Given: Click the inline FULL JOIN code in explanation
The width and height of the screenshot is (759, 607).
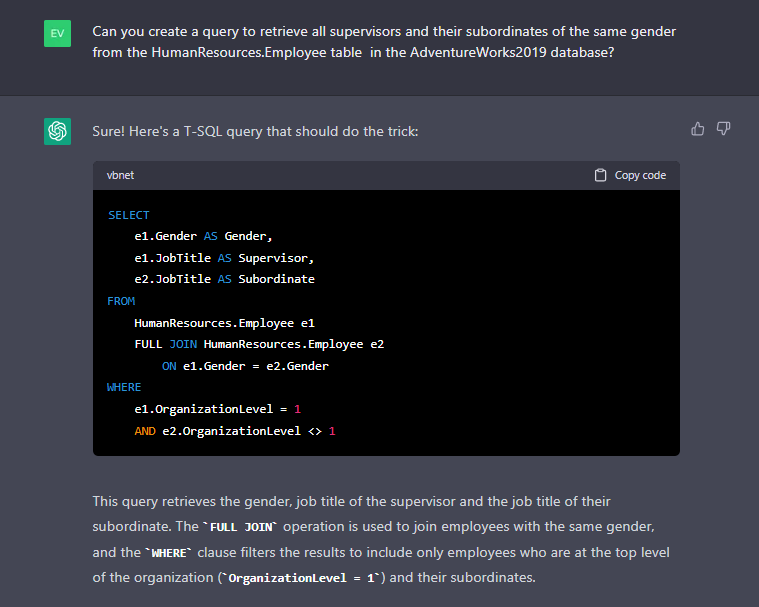Looking at the screenshot, I should pos(237,527).
